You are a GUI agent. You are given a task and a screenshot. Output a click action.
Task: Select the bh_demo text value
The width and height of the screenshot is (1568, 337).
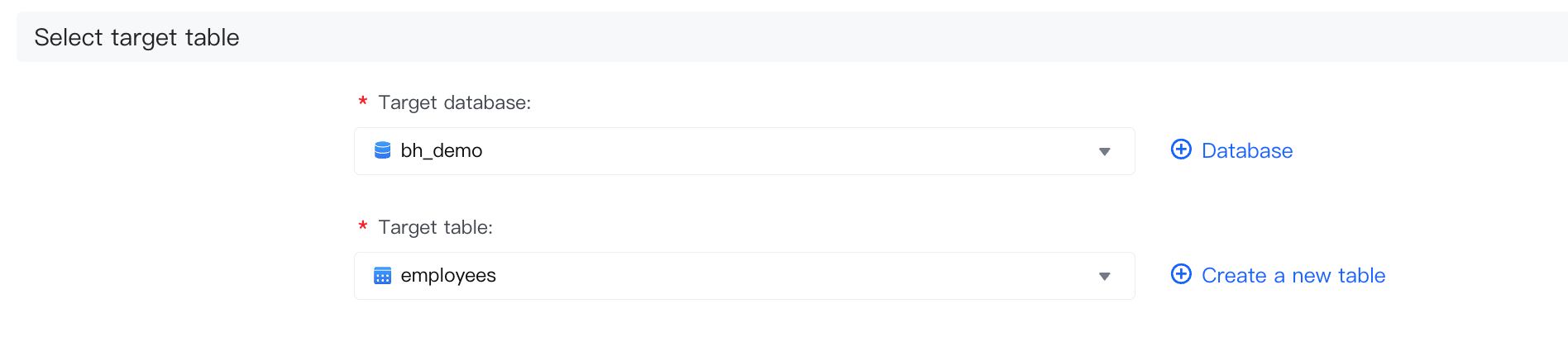441,150
